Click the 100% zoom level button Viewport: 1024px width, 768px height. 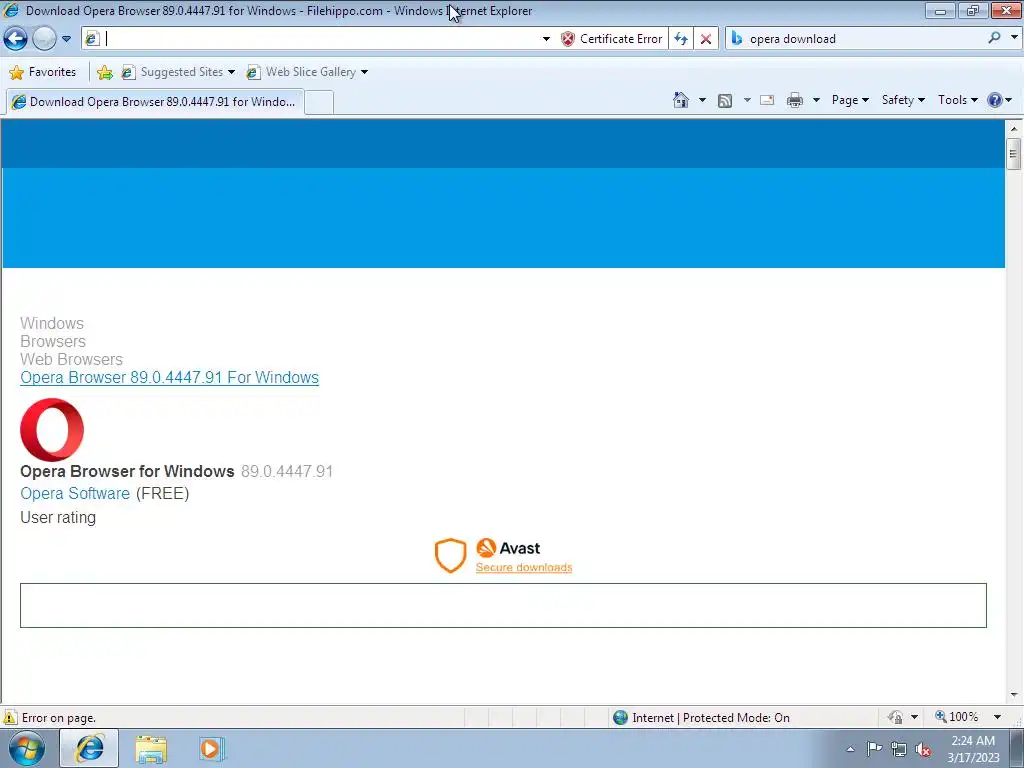tap(957, 717)
